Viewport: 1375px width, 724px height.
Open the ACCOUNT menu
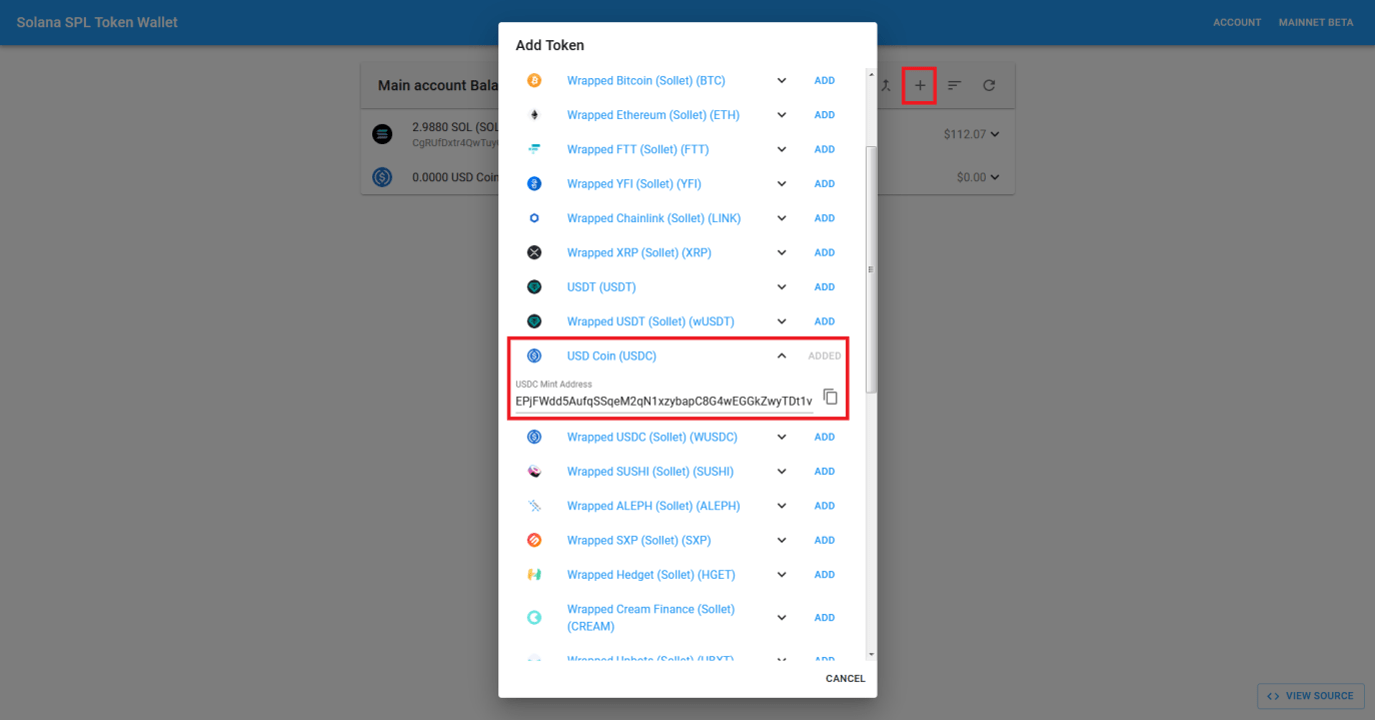pyautogui.click(x=1237, y=22)
